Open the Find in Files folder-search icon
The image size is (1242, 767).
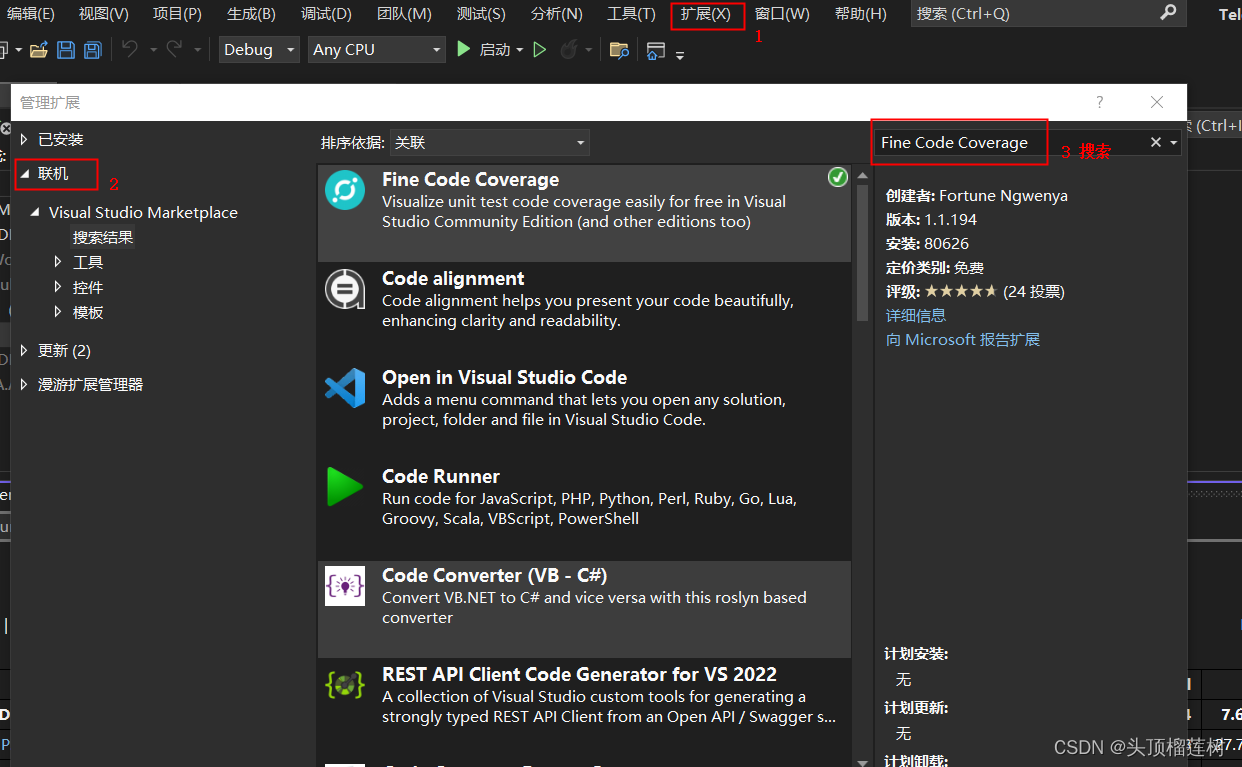click(x=620, y=50)
